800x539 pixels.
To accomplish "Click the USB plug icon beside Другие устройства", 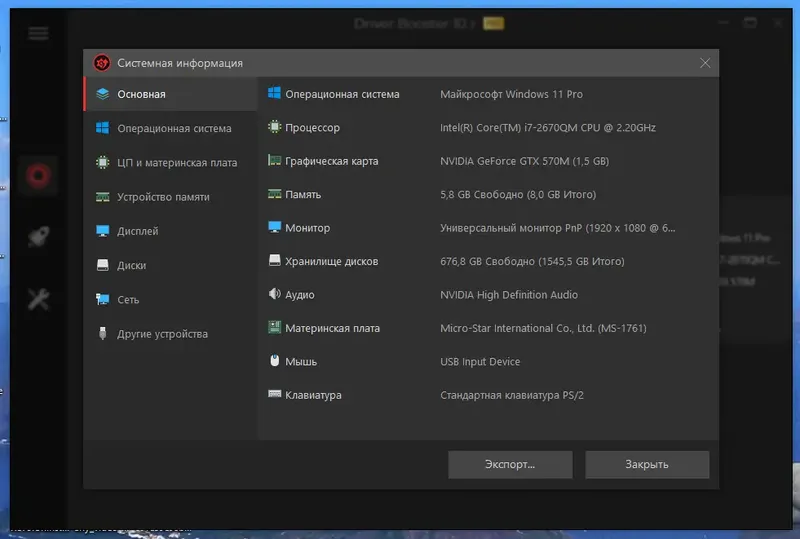I will pyautogui.click(x=103, y=333).
